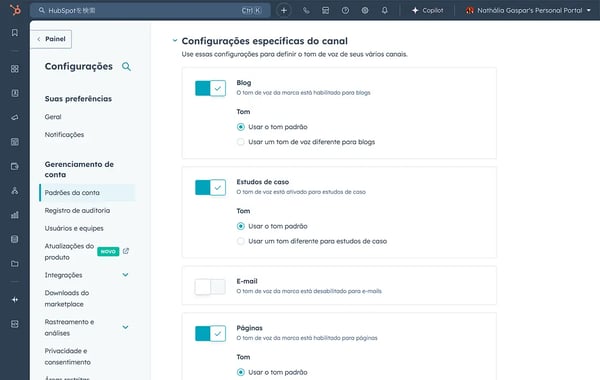Open the Marketing megaphone icon in sidebar
This screenshot has height=380, width=600.
point(15,117)
